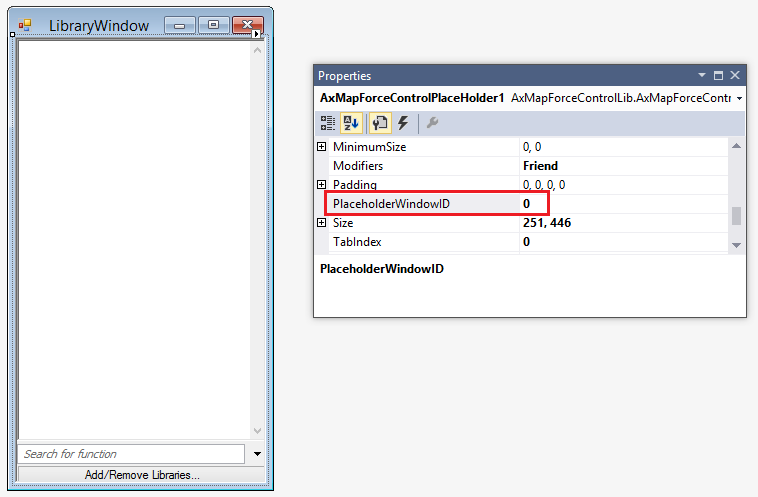Expand the Size property
The image size is (758, 497).
point(322,223)
